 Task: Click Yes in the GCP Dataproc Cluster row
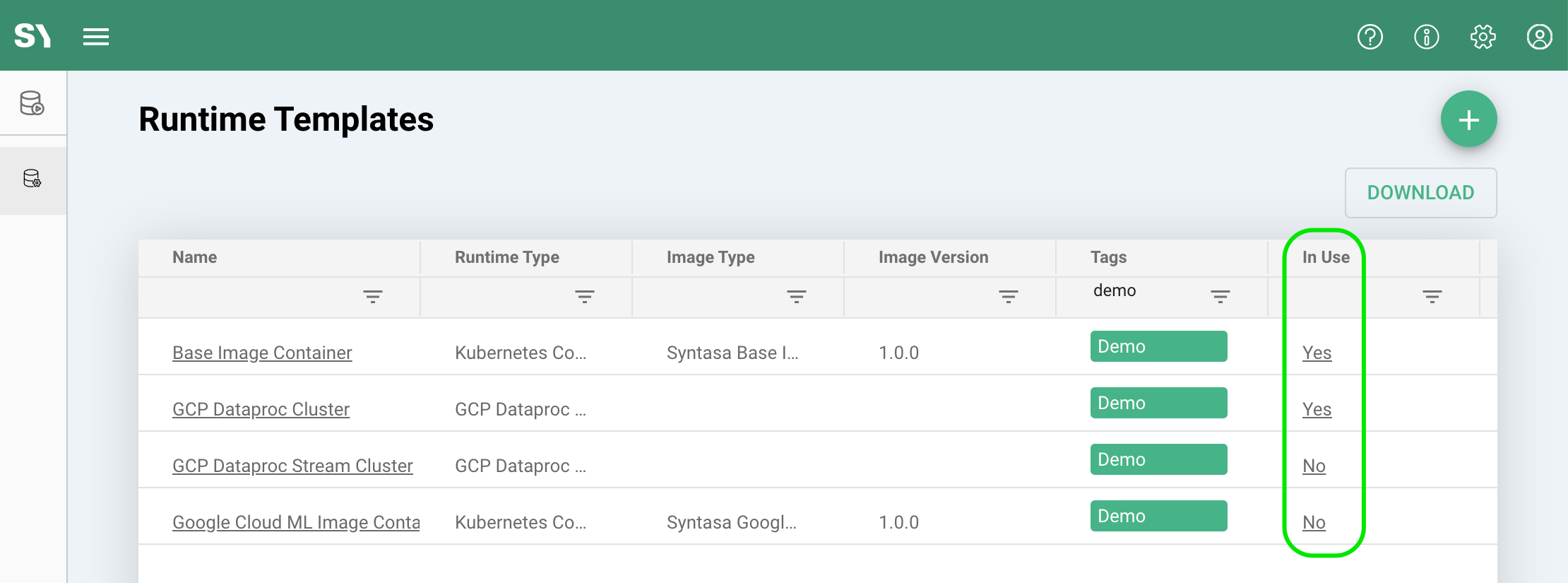1317,409
